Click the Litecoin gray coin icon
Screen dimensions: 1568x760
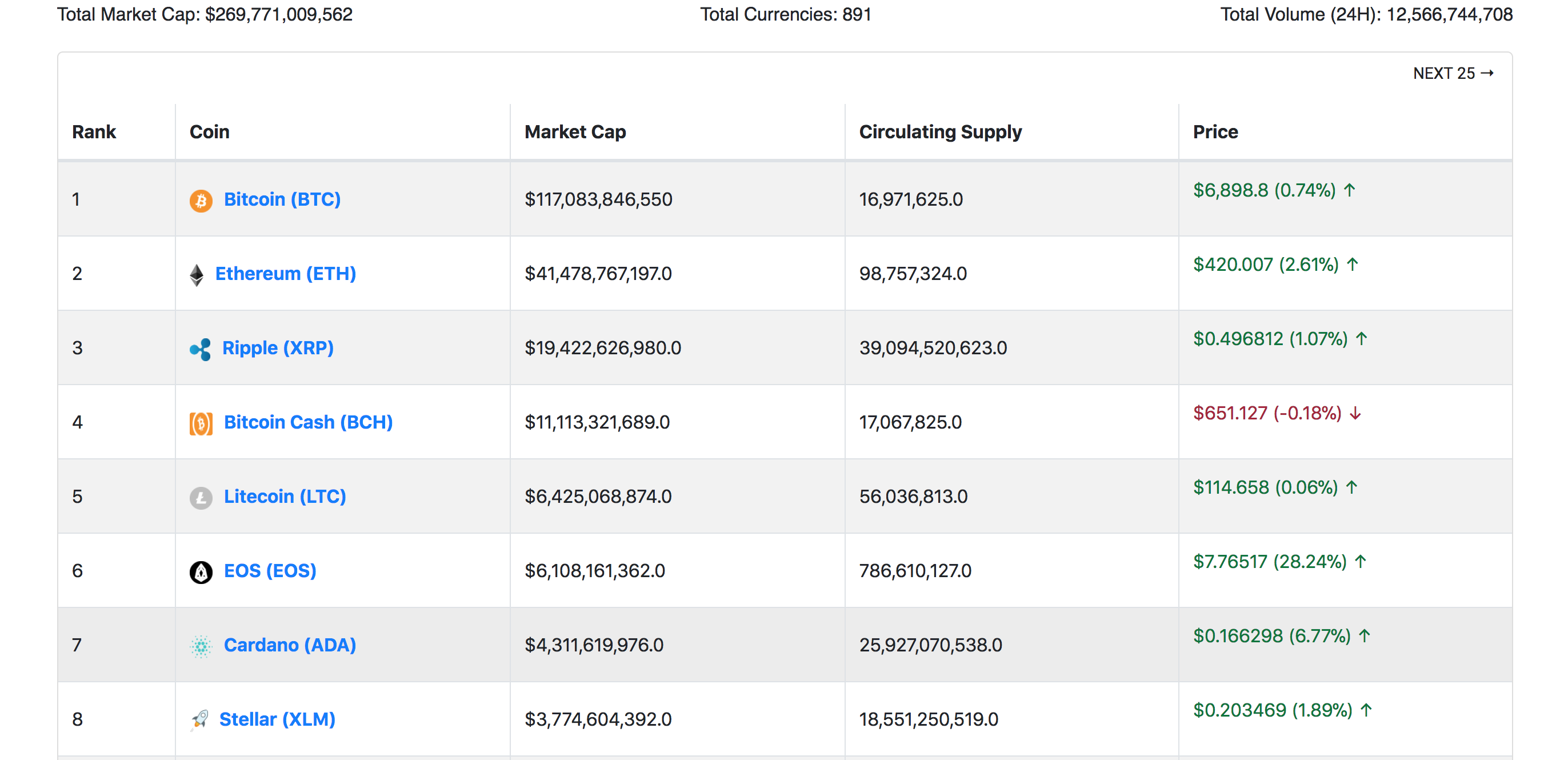(201, 498)
